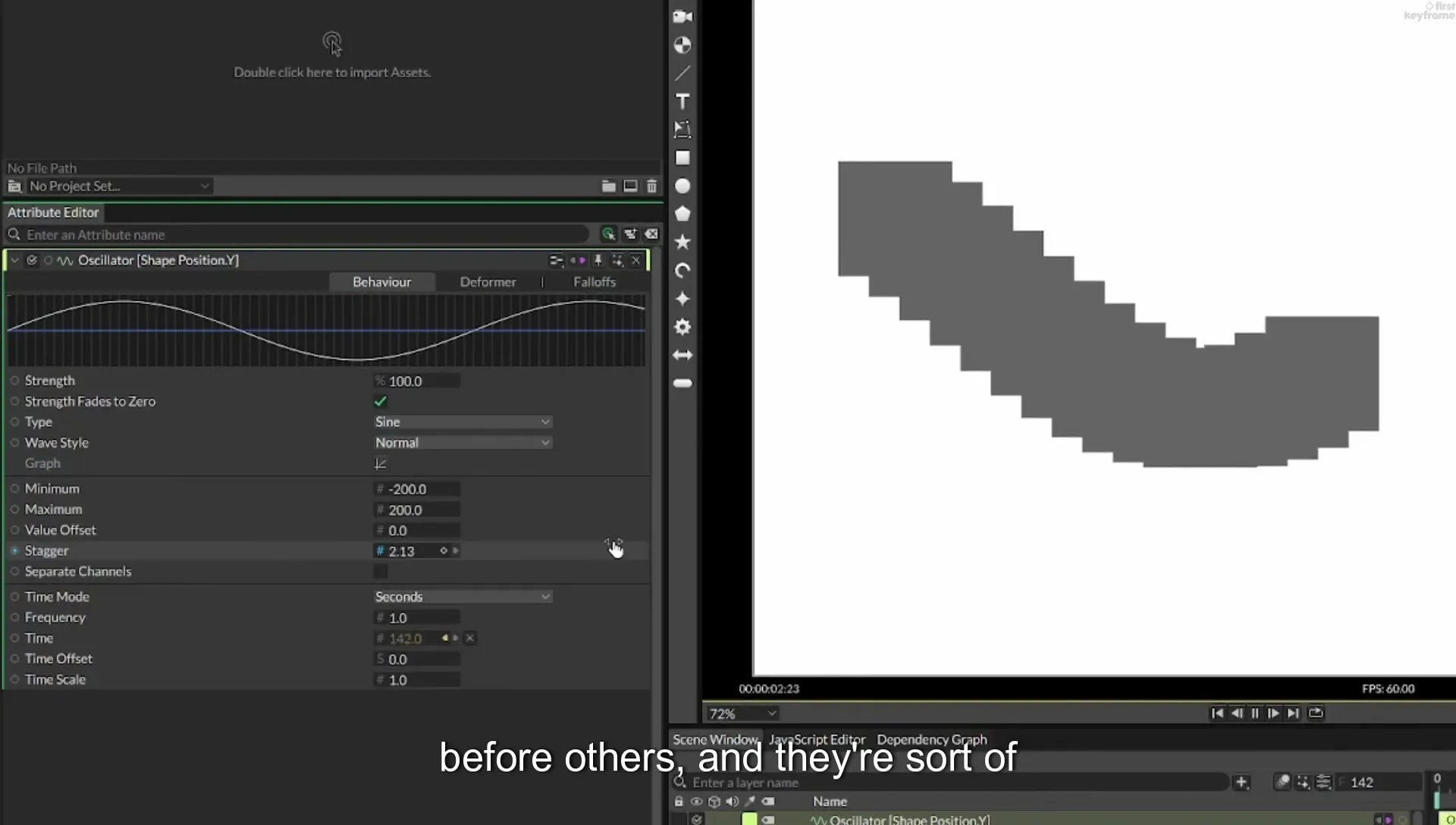
Task: Select the Capsule shape tool
Action: point(682,383)
